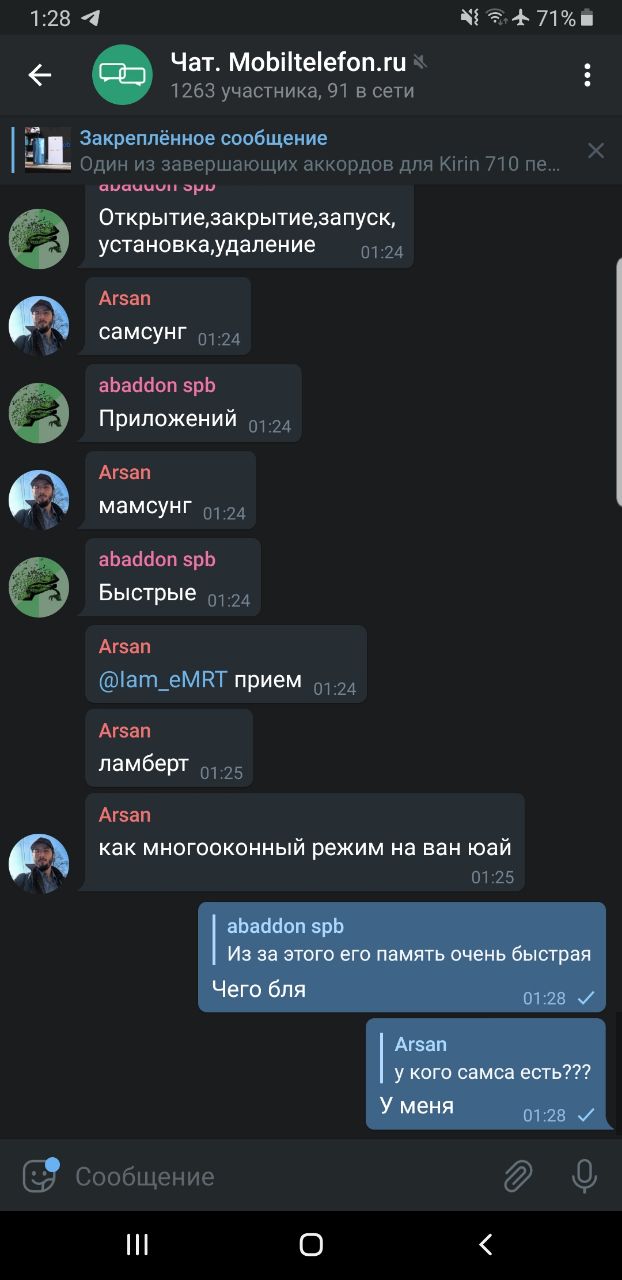Tap the microphone voice message icon

[x=584, y=1177]
